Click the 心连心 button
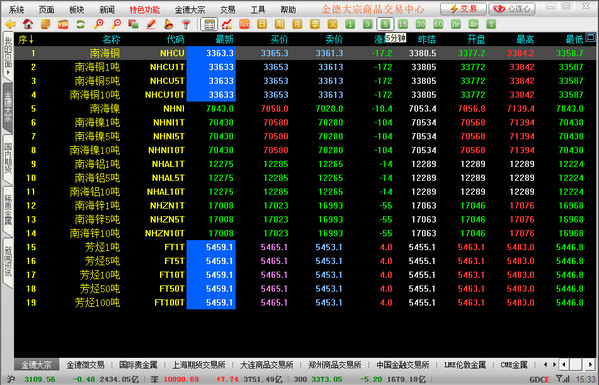 [x=512, y=9]
